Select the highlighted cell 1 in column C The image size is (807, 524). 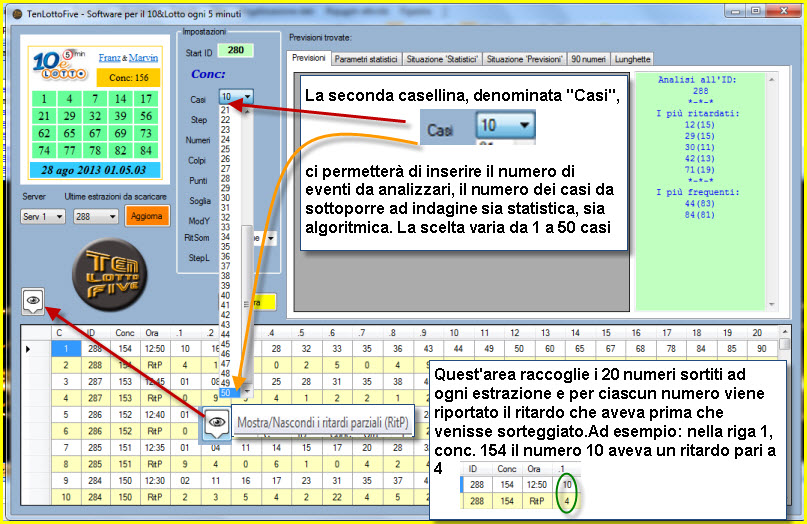pyautogui.click(x=66, y=349)
